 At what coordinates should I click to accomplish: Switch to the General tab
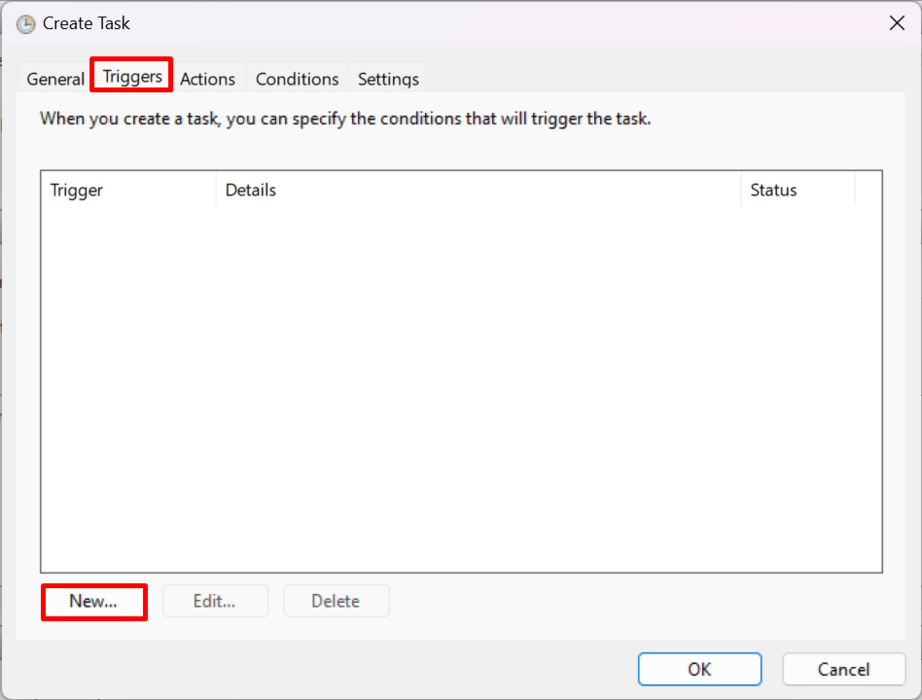55,78
